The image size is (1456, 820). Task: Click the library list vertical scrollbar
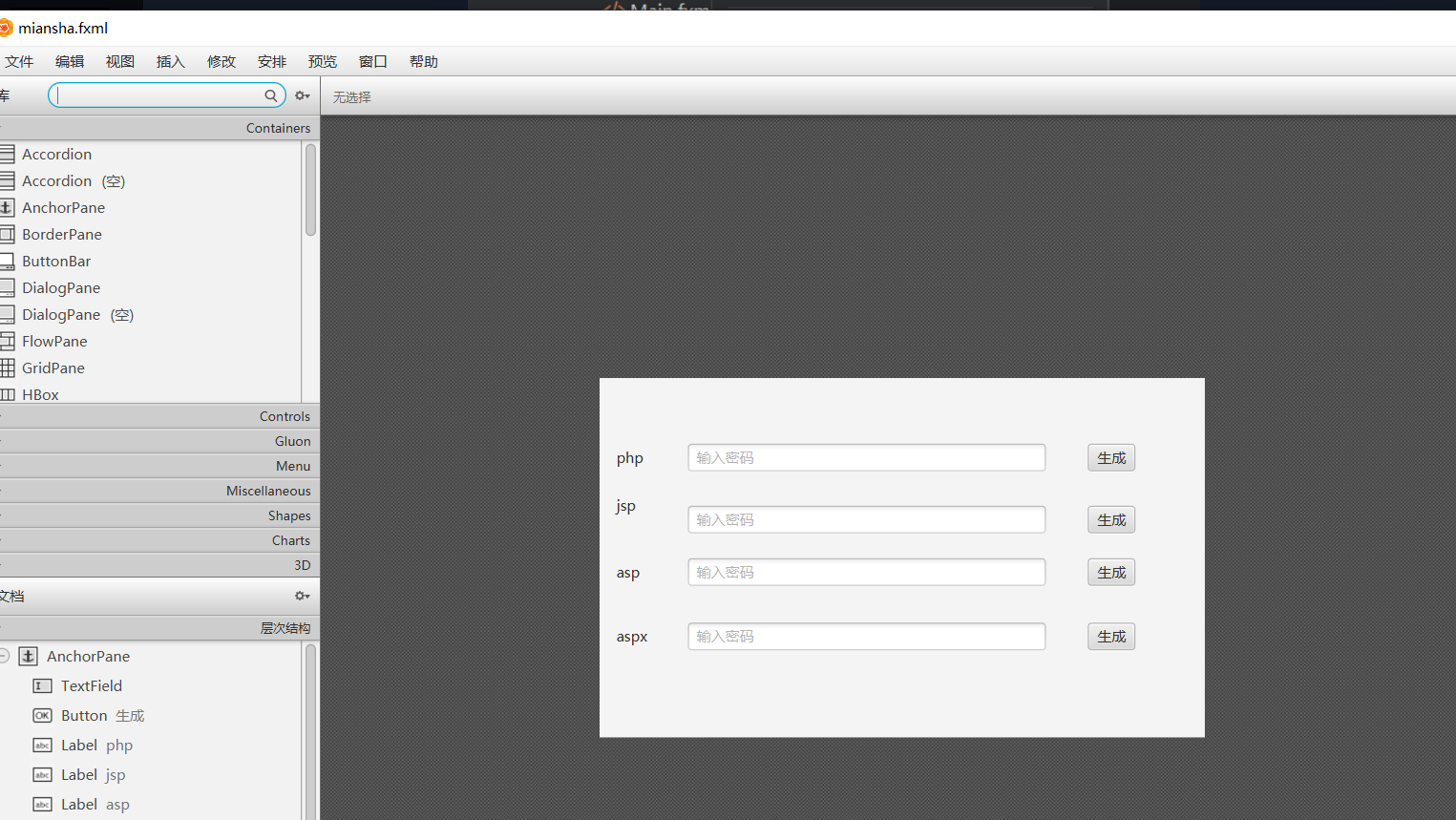point(310,189)
